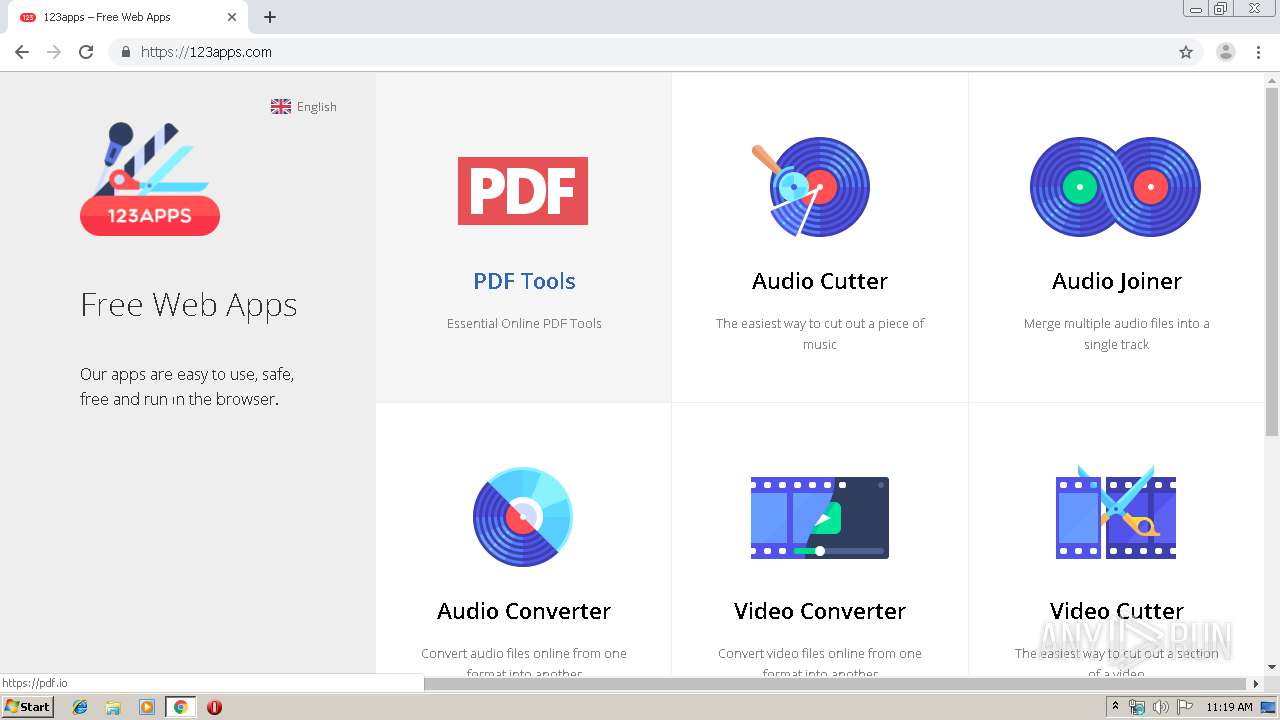Bookmark this page with the star
The width and height of the screenshot is (1280, 720).
click(1186, 52)
